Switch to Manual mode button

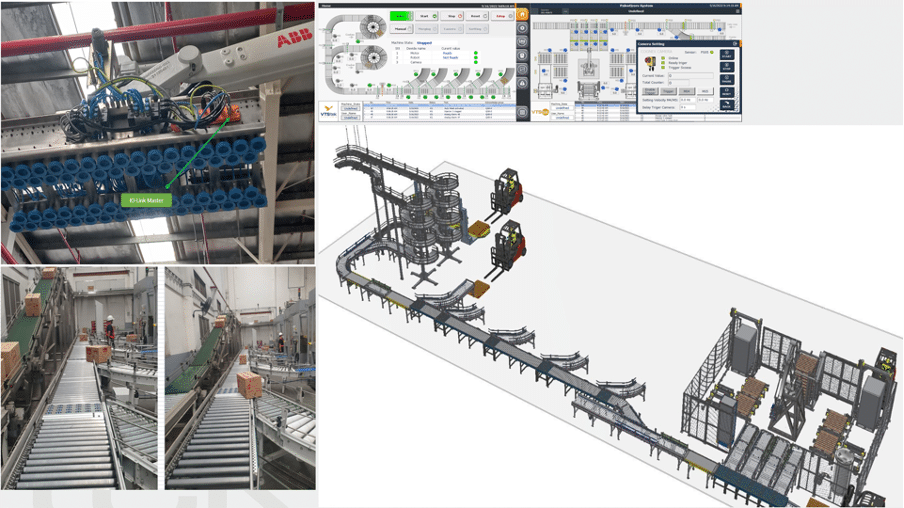(x=400, y=29)
